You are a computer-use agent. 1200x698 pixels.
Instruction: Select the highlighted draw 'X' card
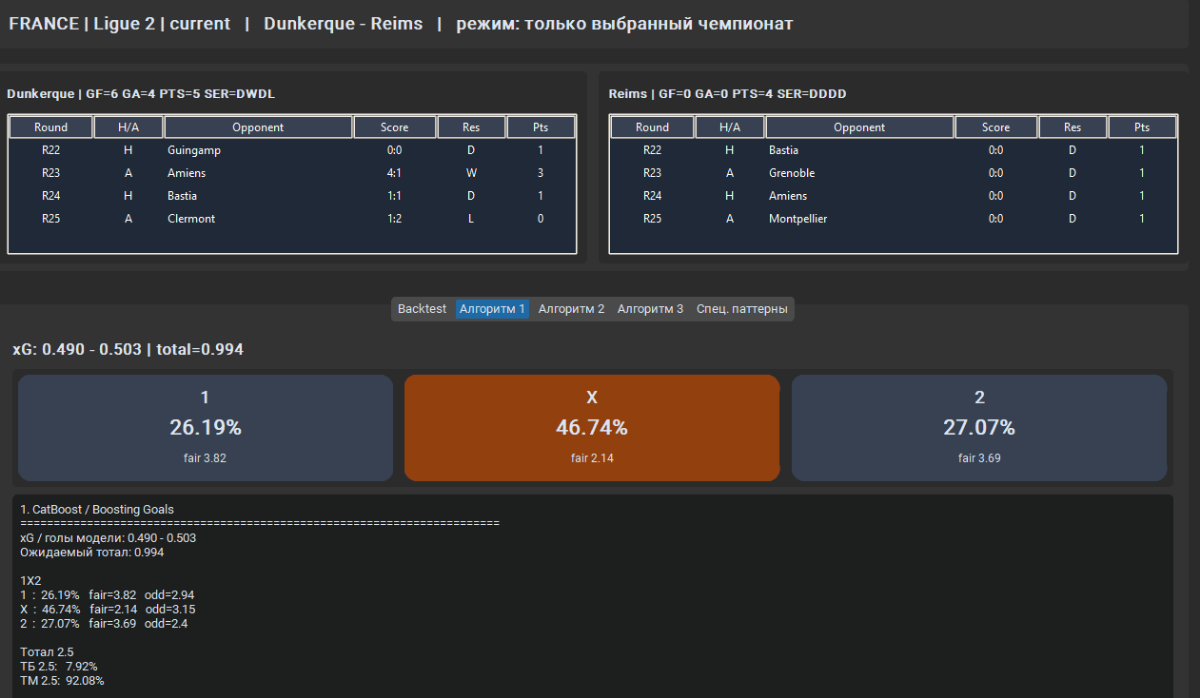pos(591,428)
